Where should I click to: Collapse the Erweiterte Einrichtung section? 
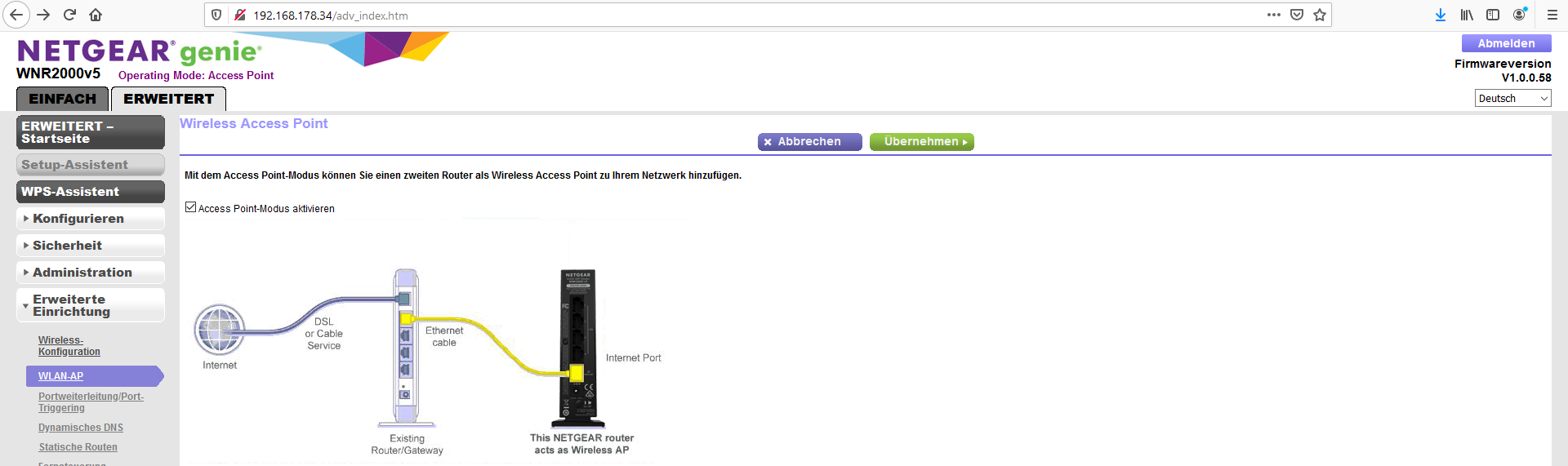tap(90, 305)
